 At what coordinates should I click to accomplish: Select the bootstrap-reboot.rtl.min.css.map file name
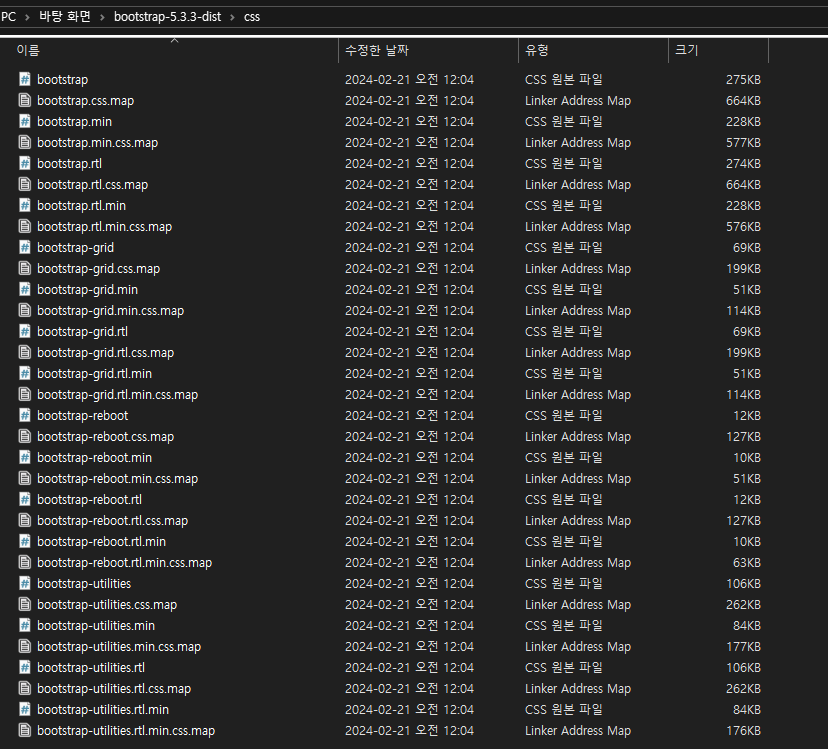tap(125, 563)
